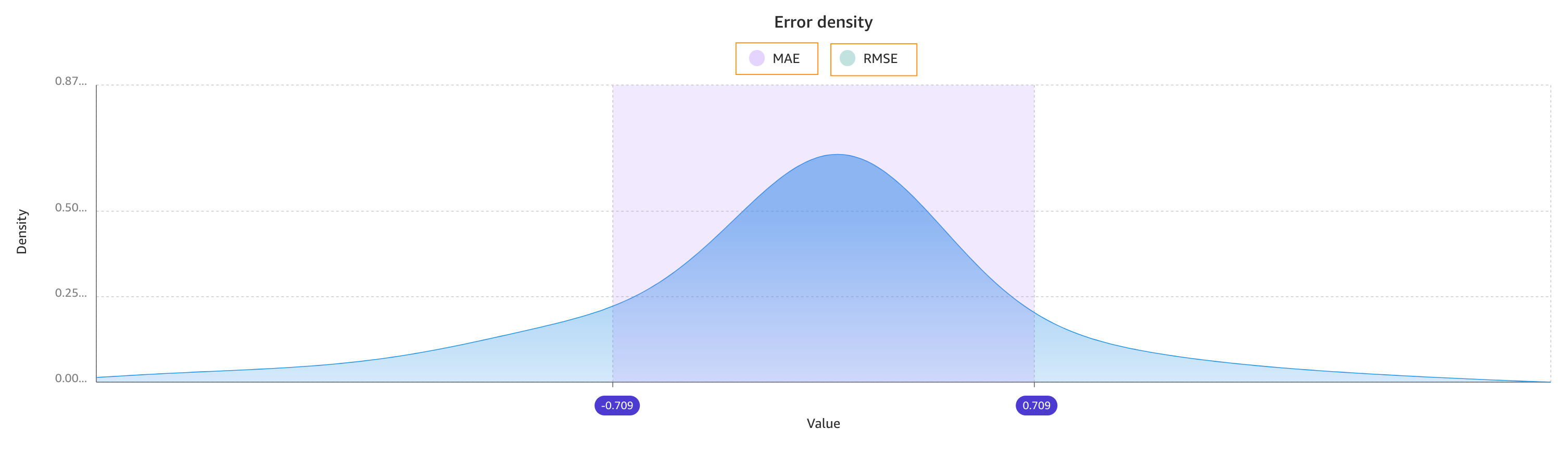Click the 0.00 y-axis tick label
The width and height of the screenshot is (1568, 455).
point(71,378)
